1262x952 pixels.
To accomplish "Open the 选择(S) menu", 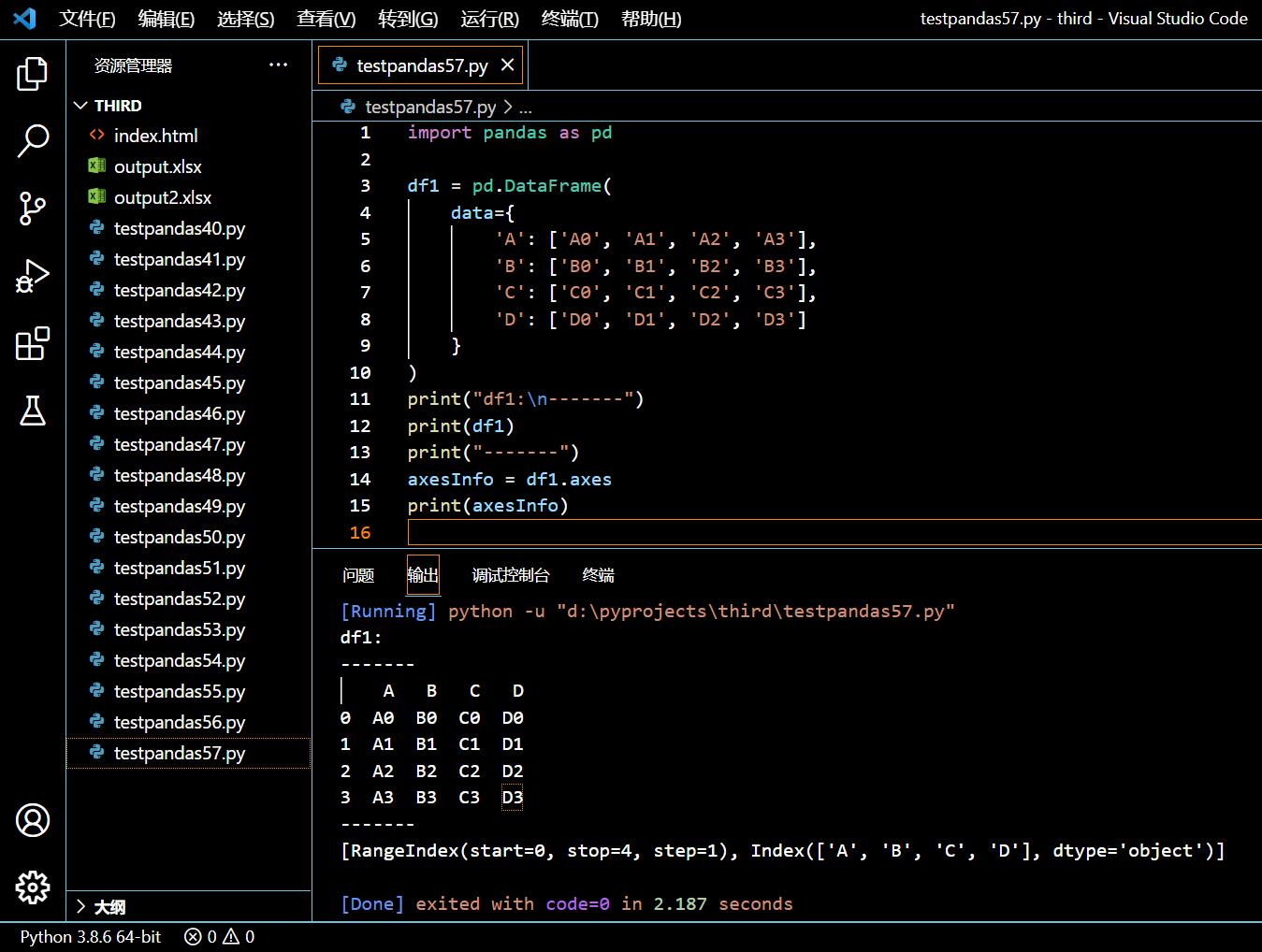I will 245,19.
